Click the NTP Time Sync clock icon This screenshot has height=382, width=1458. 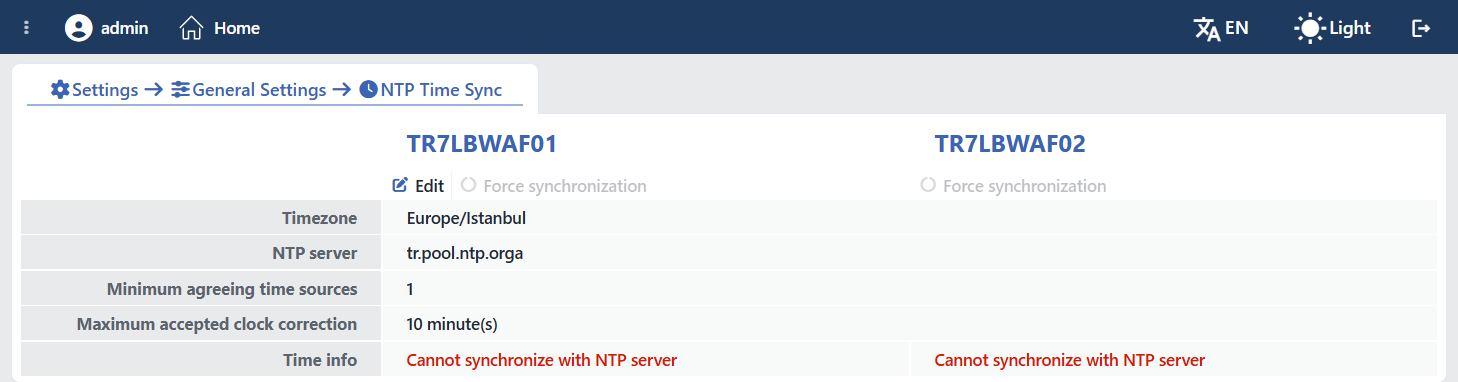[369, 90]
